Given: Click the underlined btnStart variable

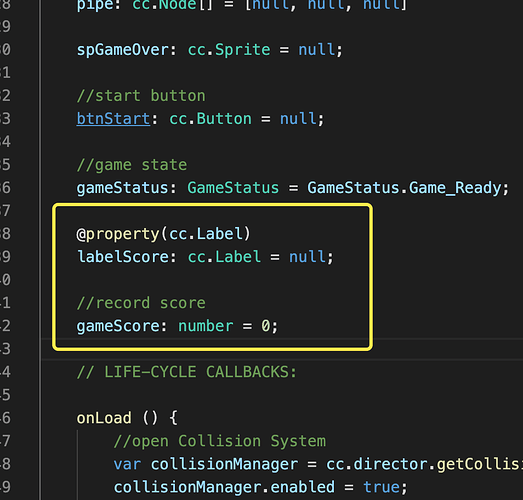Looking at the screenshot, I should pos(113,119).
